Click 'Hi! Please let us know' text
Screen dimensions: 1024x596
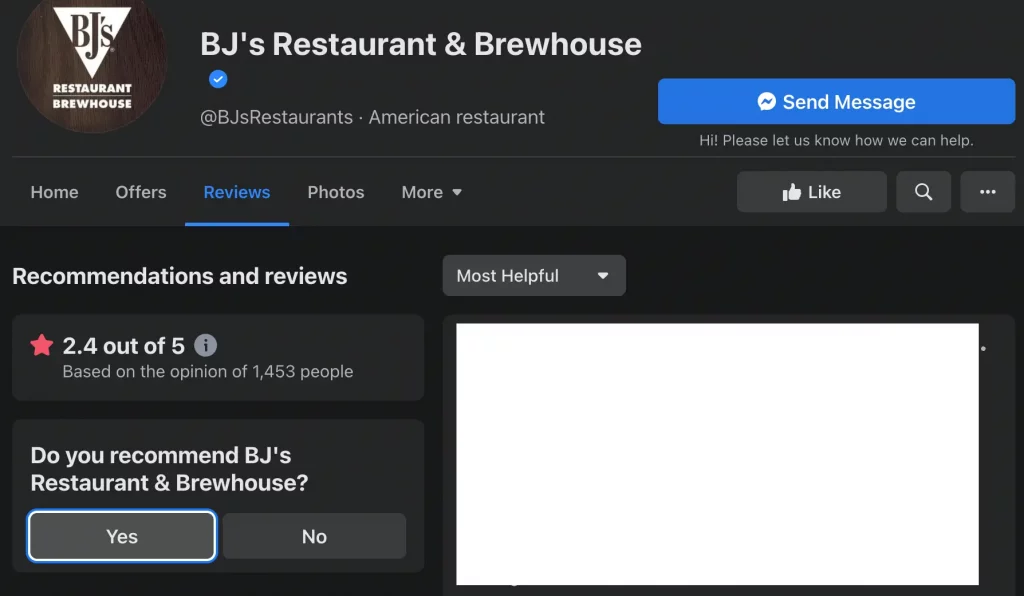pos(836,140)
